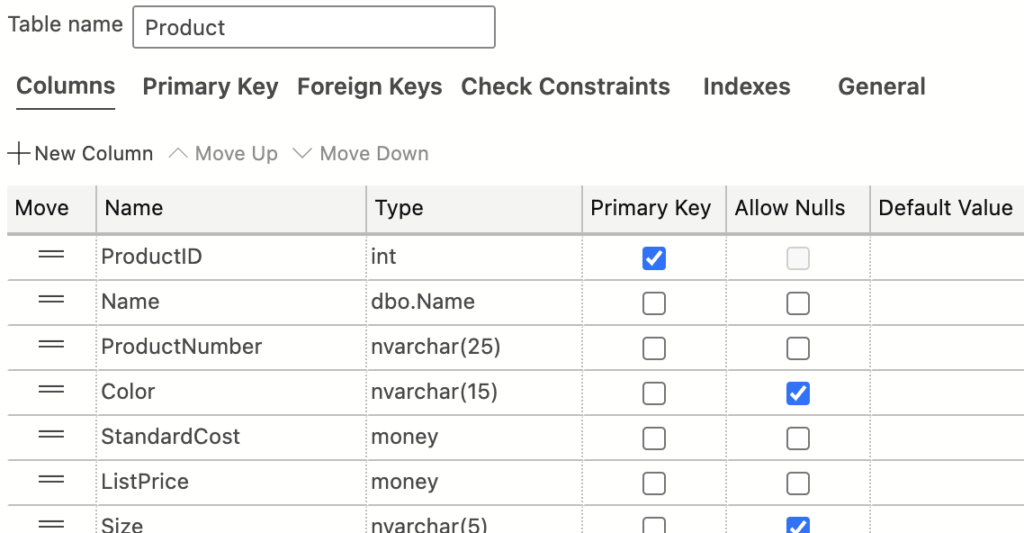
Task: Click the move handle for StandardCost row
Action: tap(52, 436)
